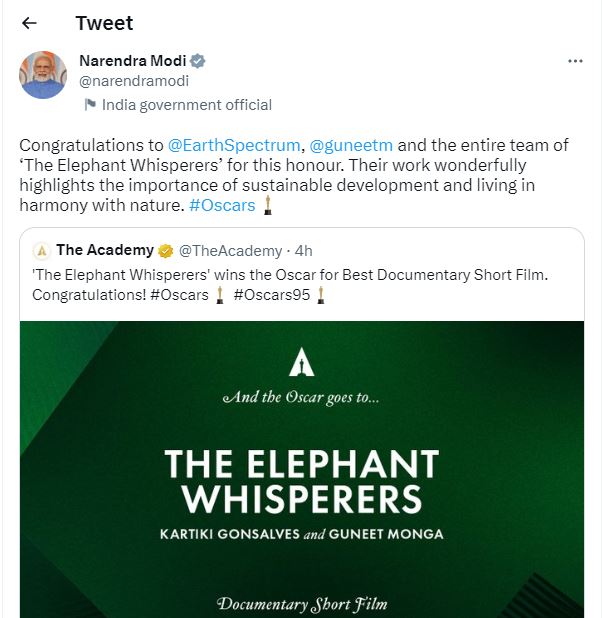Click the 4h timestamp on quoted tweet
The height and width of the screenshot is (618, 602).
pyautogui.click(x=304, y=250)
